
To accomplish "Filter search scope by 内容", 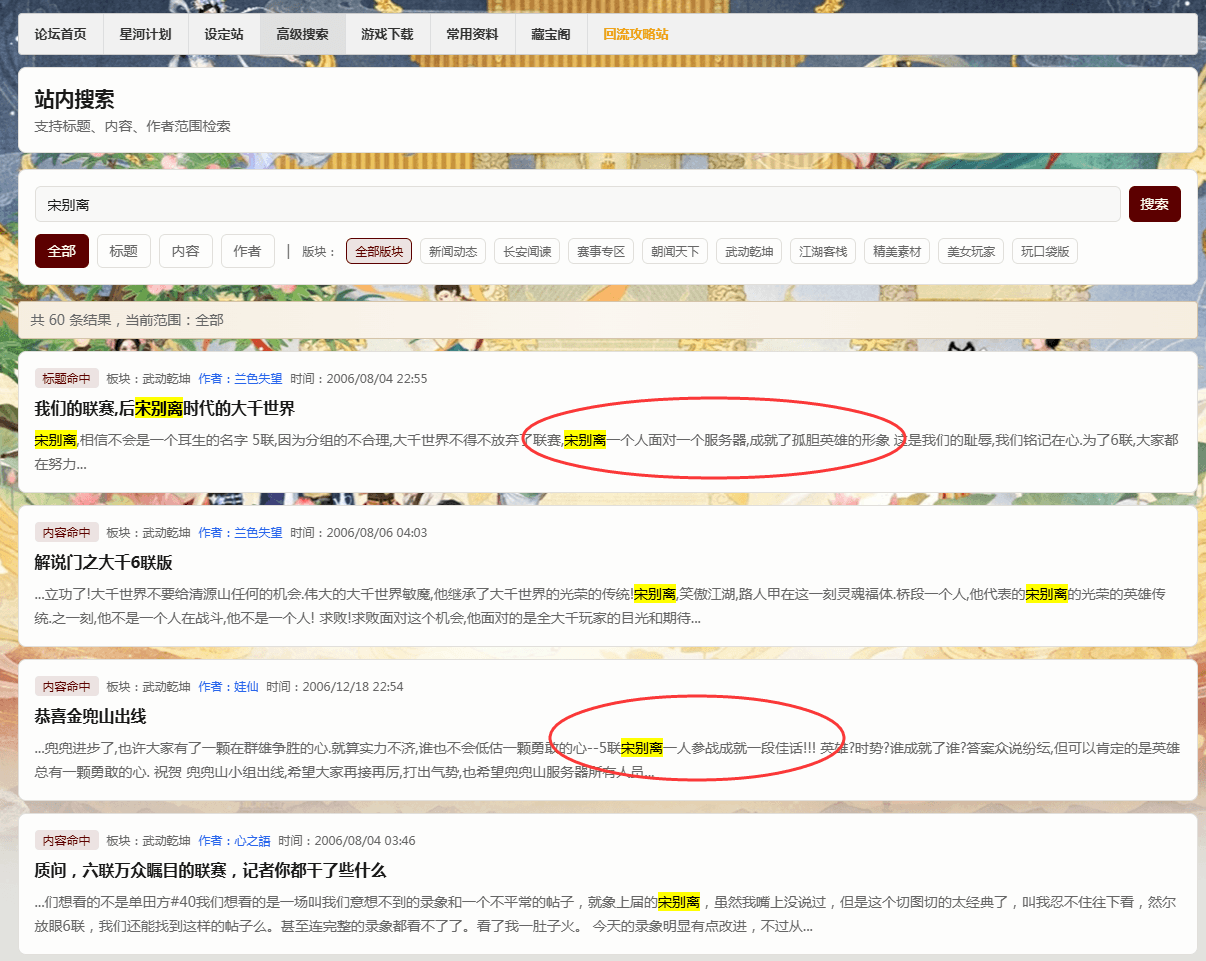I will point(186,251).
